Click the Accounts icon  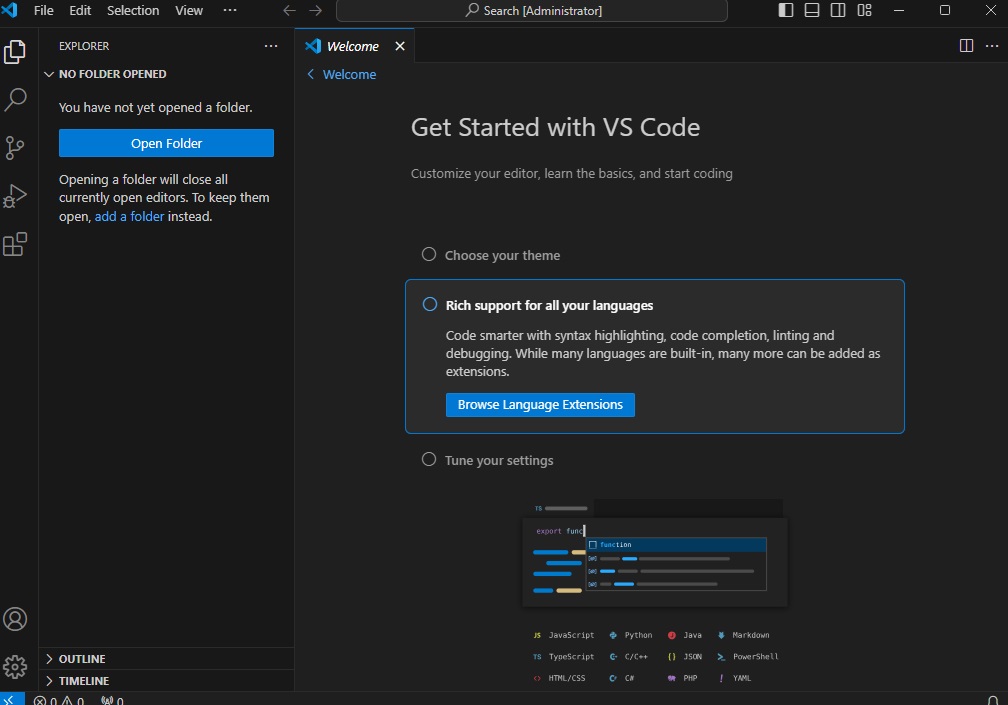[x=15, y=619]
